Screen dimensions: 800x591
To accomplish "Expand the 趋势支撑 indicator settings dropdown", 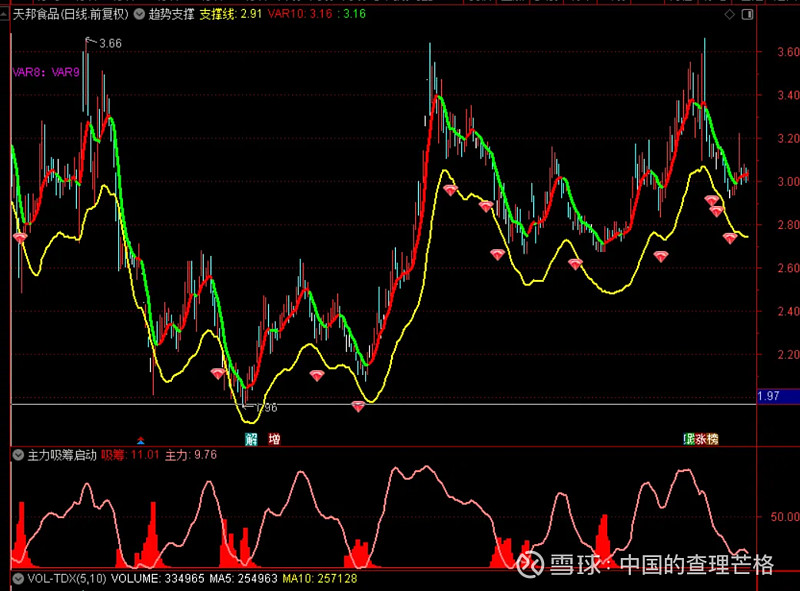I will pos(139,15).
